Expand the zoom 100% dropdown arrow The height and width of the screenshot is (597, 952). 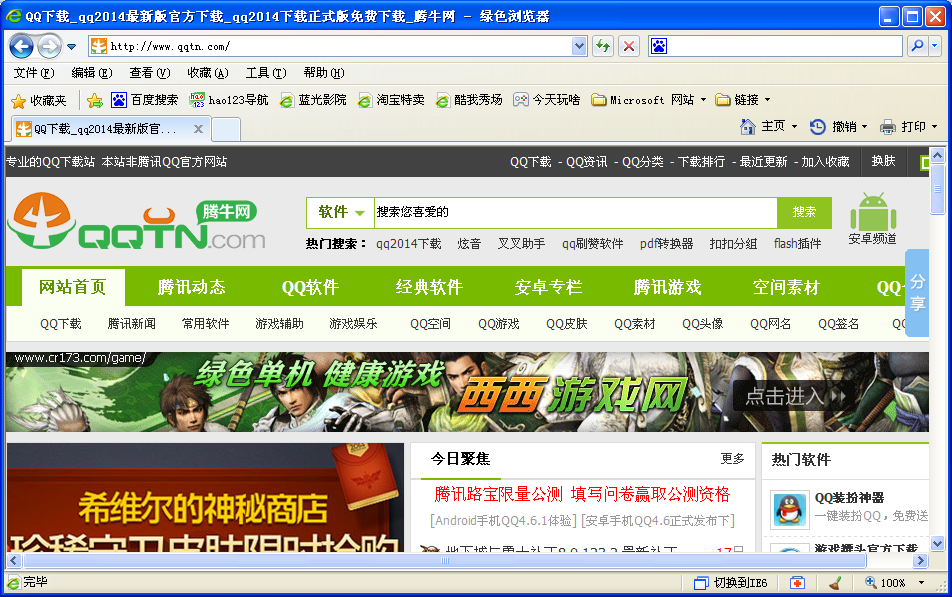coord(922,583)
